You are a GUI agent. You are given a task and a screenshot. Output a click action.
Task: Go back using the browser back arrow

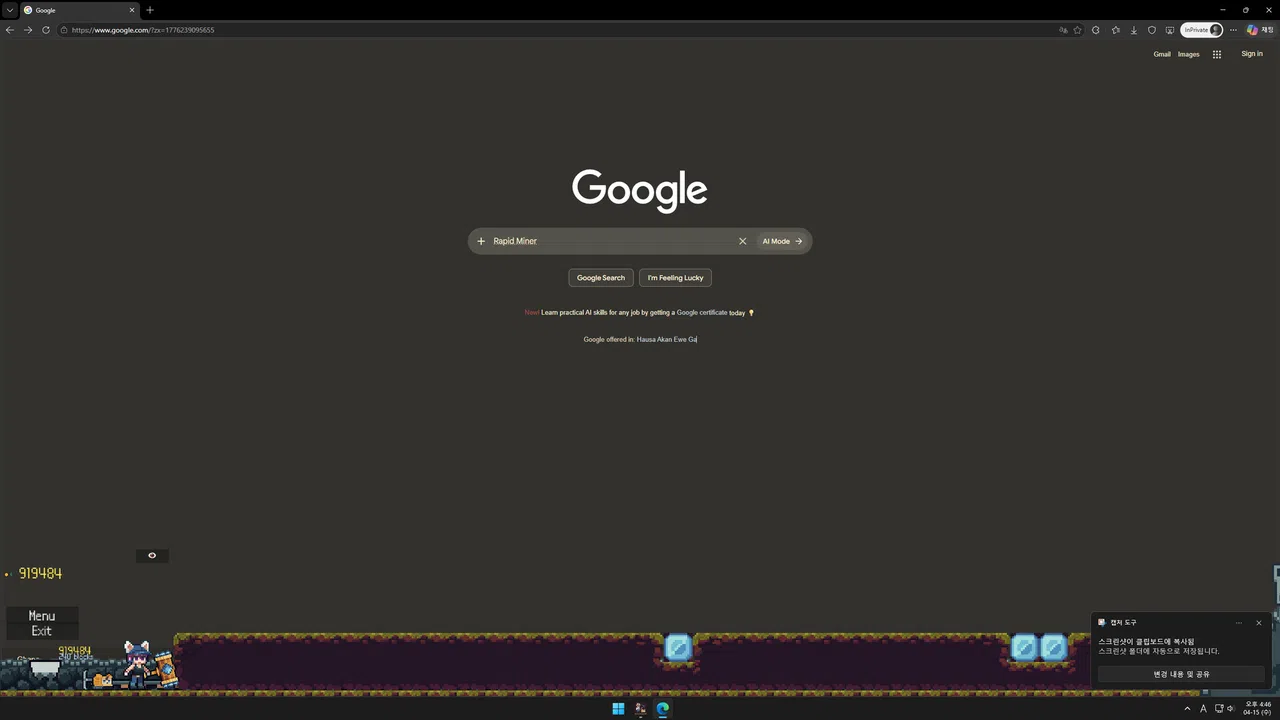pyautogui.click(x=10, y=30)
